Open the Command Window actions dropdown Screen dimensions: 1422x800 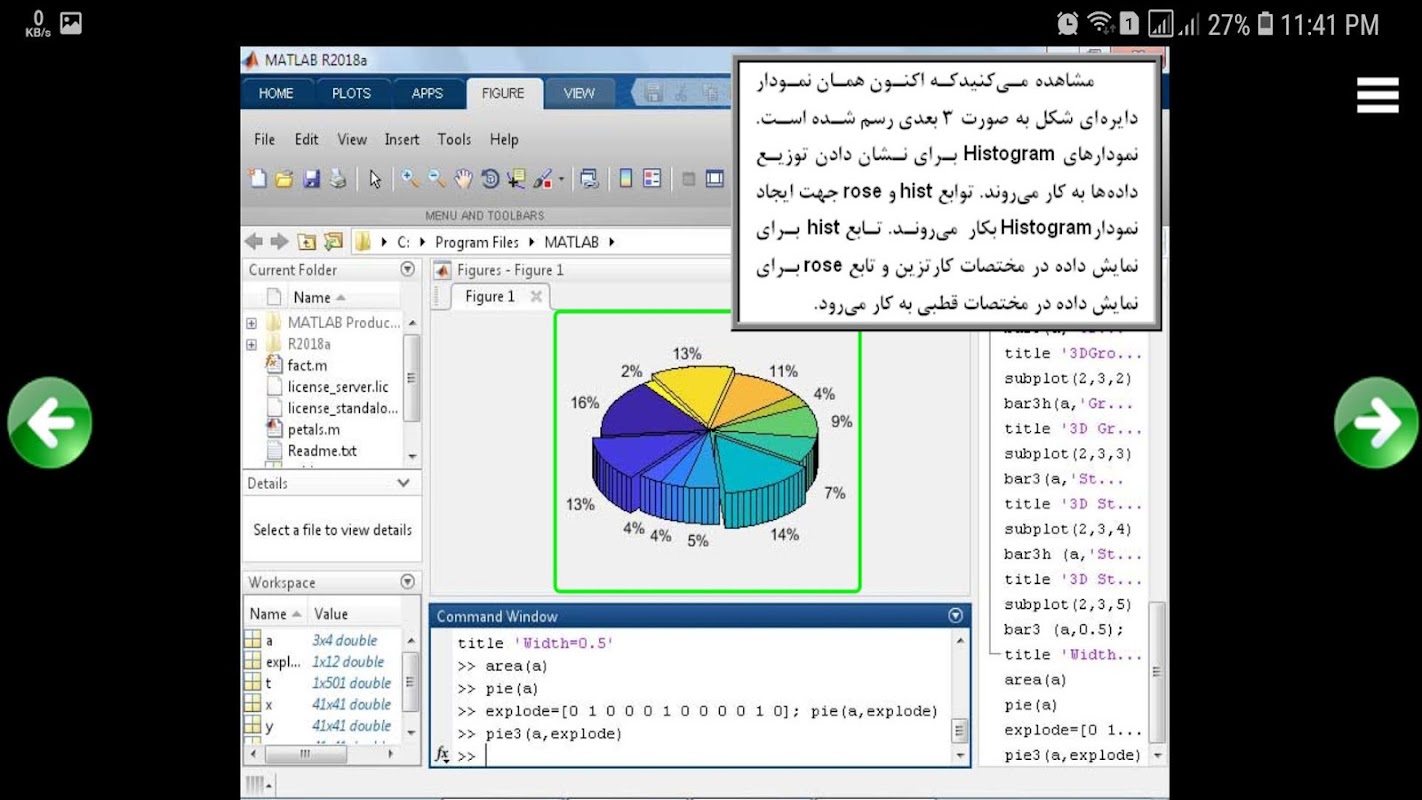955,616
